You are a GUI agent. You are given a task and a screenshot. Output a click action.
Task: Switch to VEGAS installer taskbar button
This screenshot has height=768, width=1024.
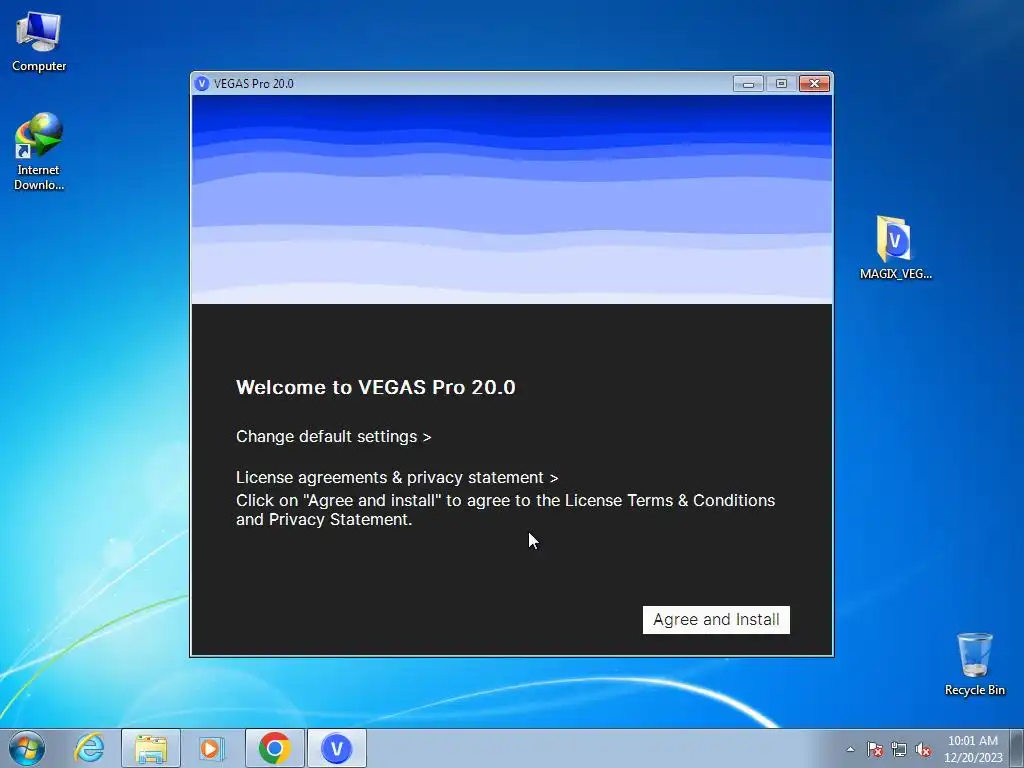pyautogui.click(x=336, y=748)
